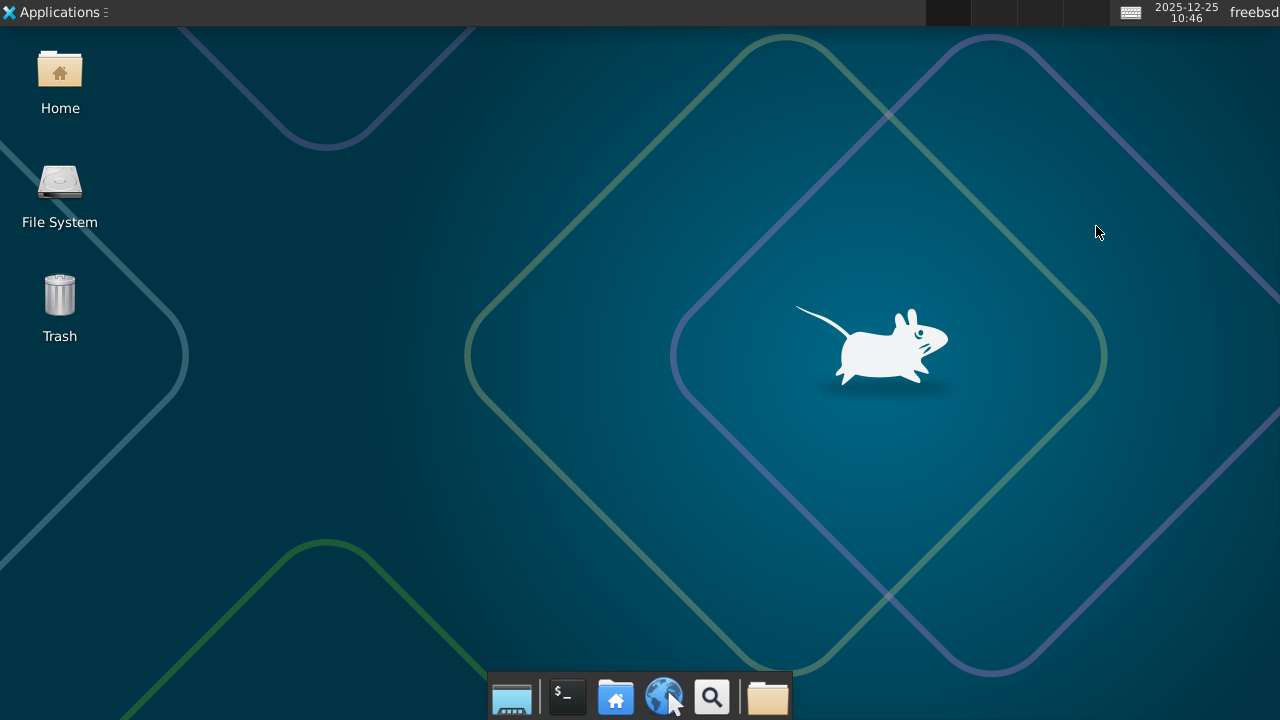Click the freebsd username in the panel

(1253, 12)
